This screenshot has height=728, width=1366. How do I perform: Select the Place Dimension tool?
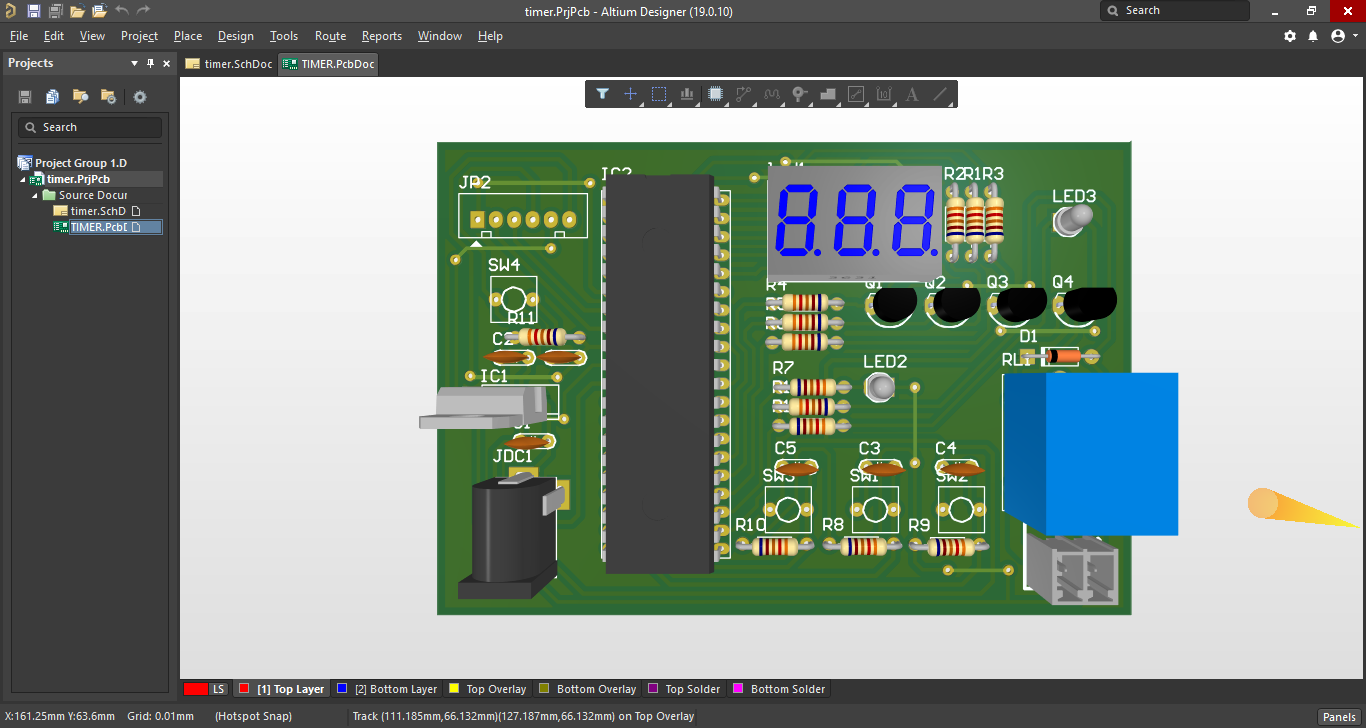click(x=884, y=94)
